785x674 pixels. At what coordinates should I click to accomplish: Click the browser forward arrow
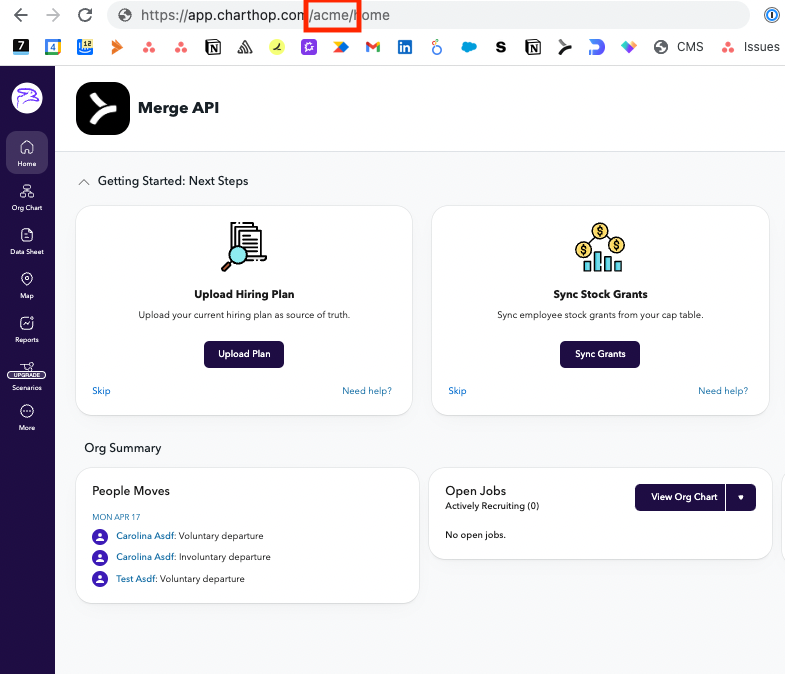[x=53, y=15]
